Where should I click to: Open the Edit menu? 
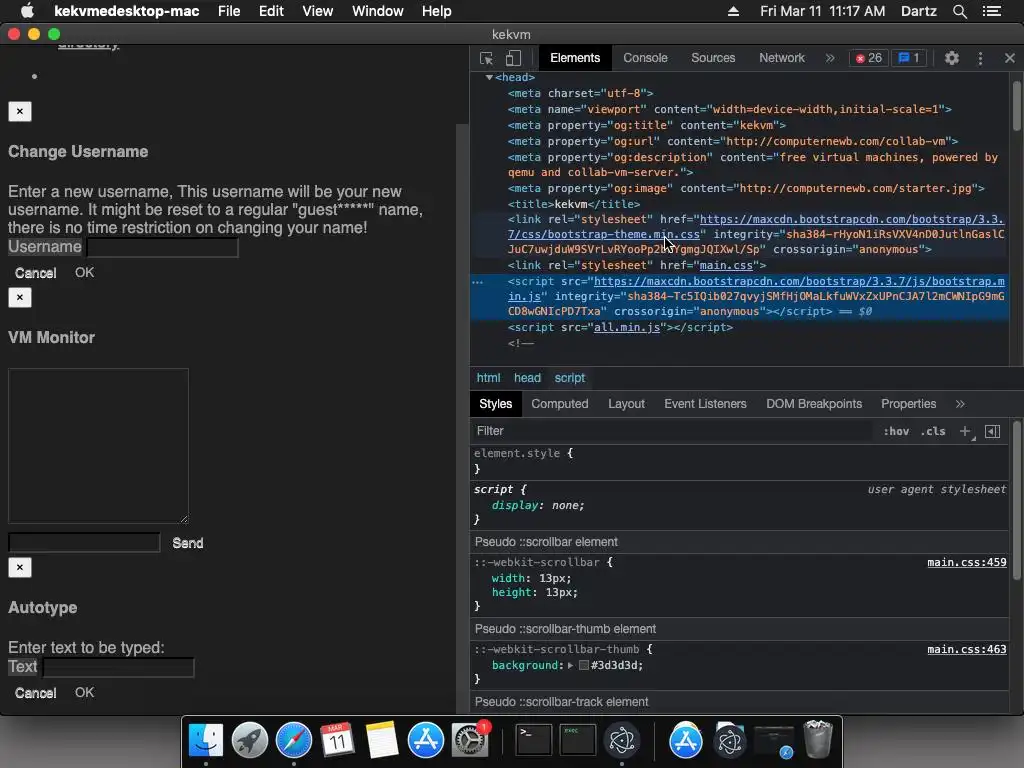(271, 11)
